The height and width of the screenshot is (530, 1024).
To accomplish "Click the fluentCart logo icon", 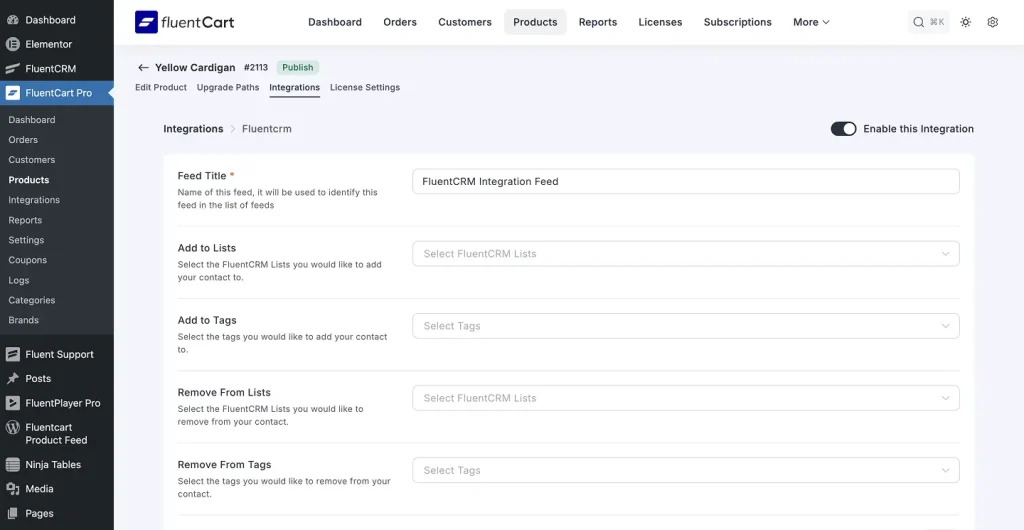I will (x=146, y=22).
